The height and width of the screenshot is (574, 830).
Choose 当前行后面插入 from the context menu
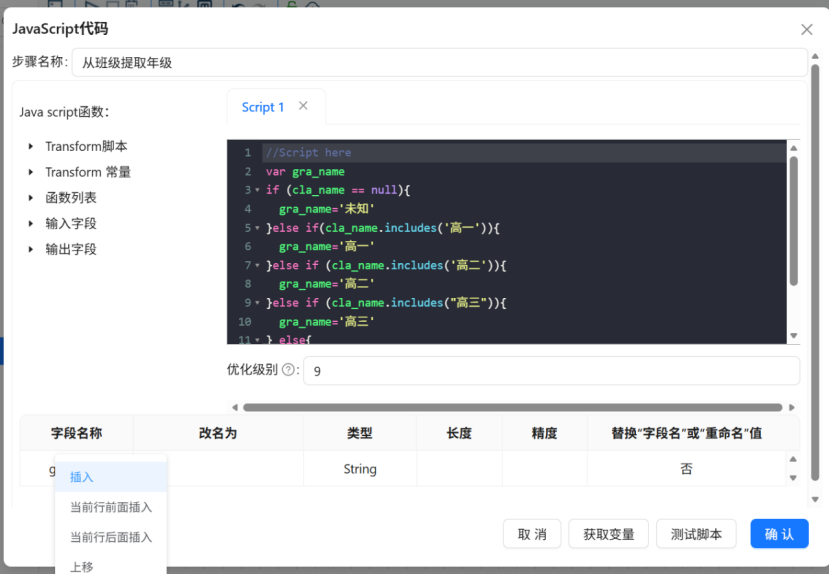point(111,537)
